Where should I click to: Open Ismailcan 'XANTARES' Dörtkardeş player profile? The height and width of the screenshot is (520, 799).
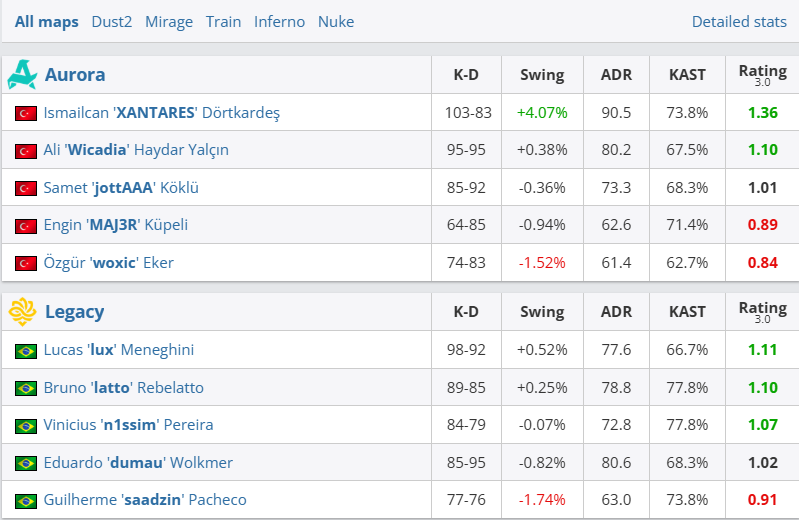click(x=161, y=113)
